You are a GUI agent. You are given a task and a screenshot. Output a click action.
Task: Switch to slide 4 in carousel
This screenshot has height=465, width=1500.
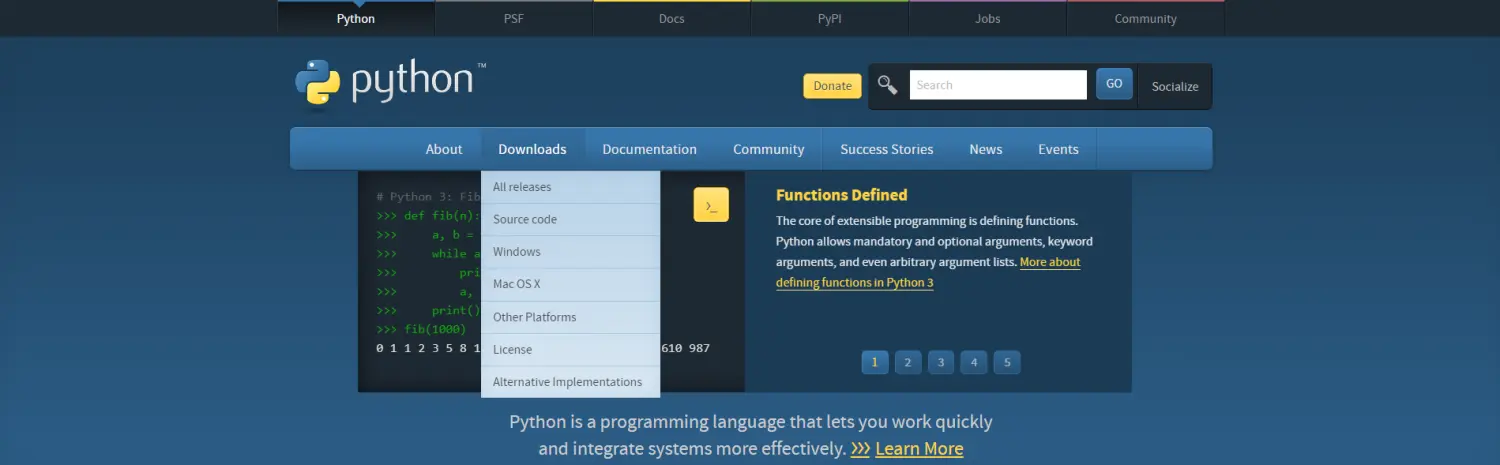pyautogui.click(x=974, y=362)
